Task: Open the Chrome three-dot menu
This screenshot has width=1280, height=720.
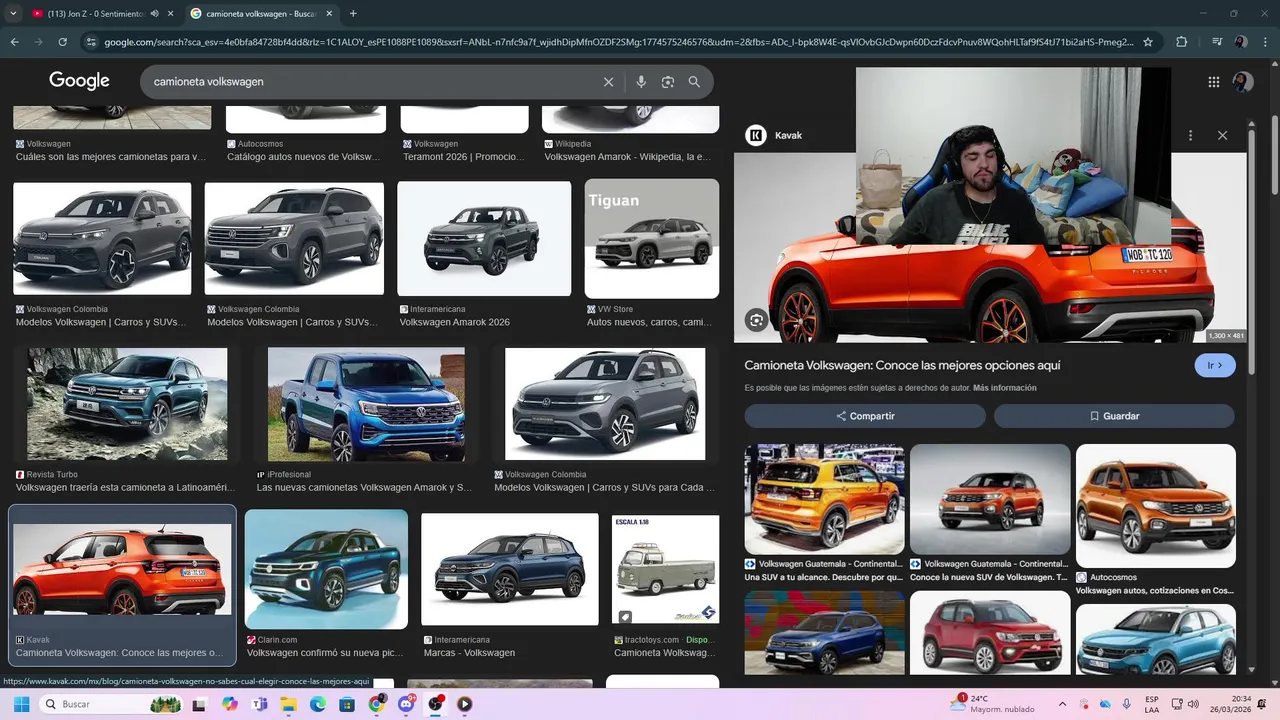Action: click(x=1266, y=42)
